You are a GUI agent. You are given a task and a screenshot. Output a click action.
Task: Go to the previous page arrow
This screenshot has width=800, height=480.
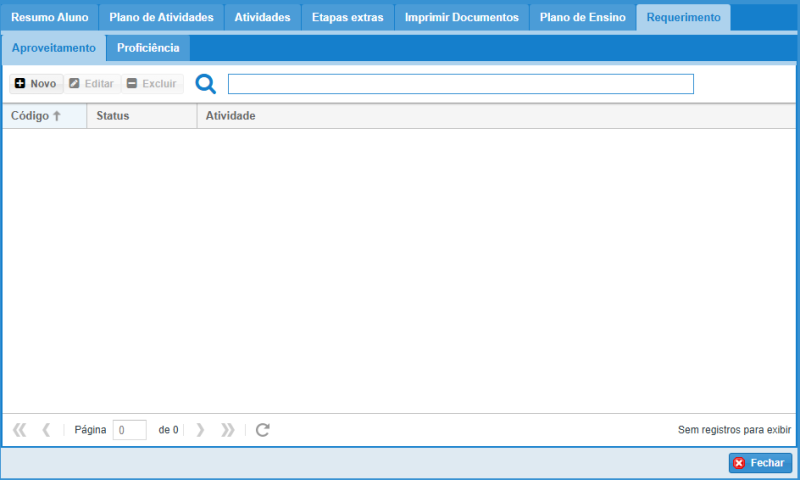tap(46, 430)
